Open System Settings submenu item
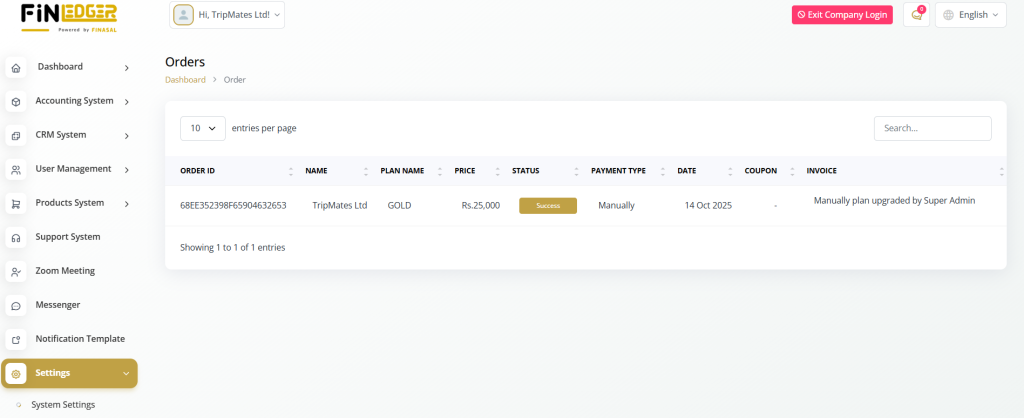 pos(63,405)
